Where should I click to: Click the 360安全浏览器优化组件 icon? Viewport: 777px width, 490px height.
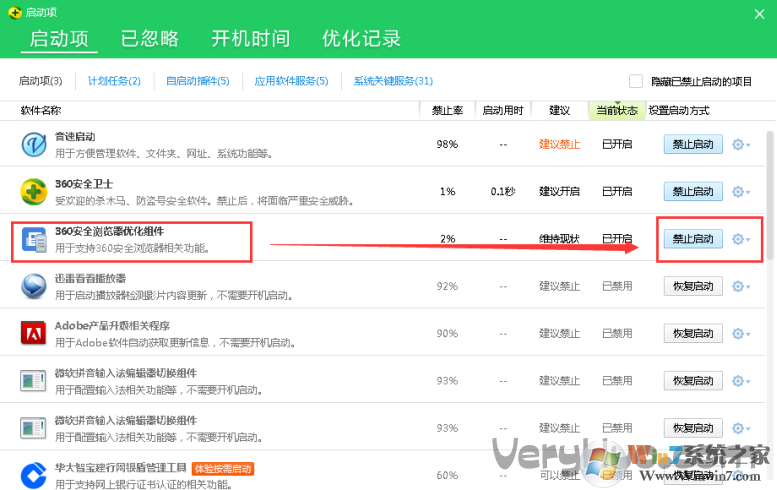click(34, 239)
